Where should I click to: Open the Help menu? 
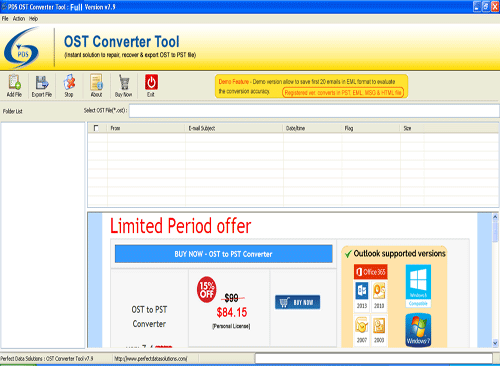click(33, 19)
